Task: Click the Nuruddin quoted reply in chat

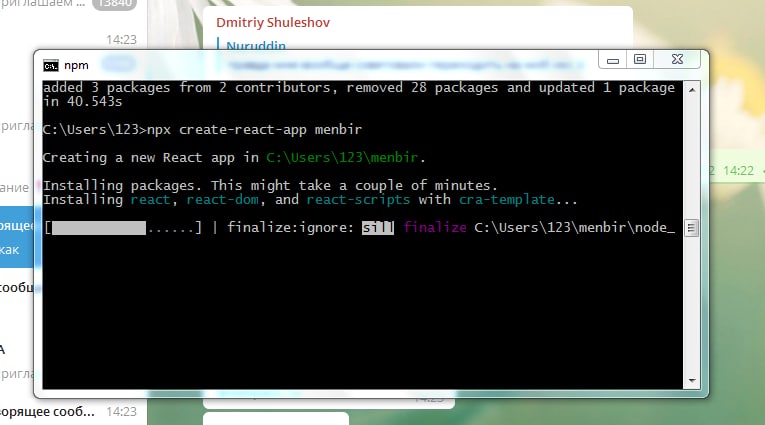Action: point(256,45)
